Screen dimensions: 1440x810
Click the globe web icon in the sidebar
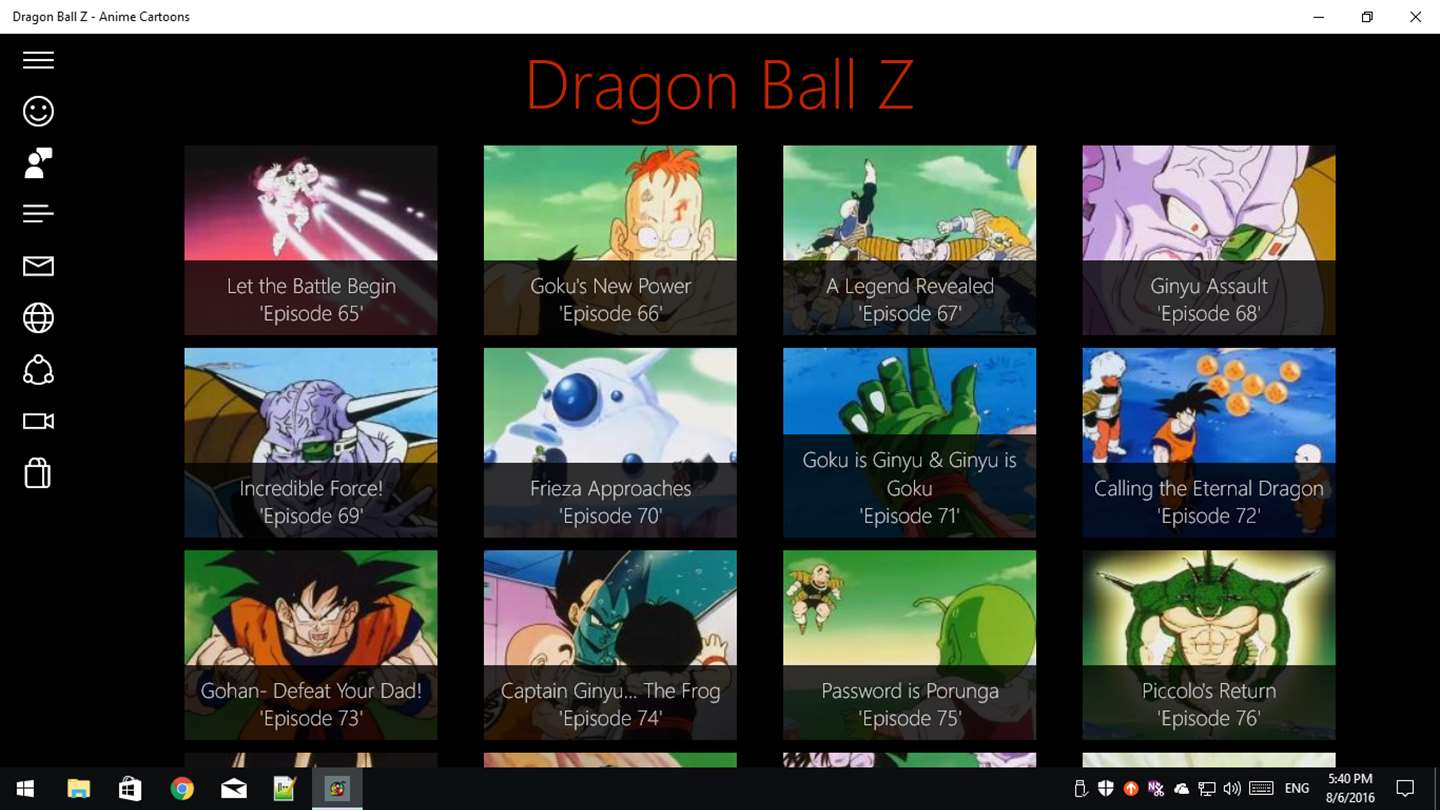(x=38, y=318)
